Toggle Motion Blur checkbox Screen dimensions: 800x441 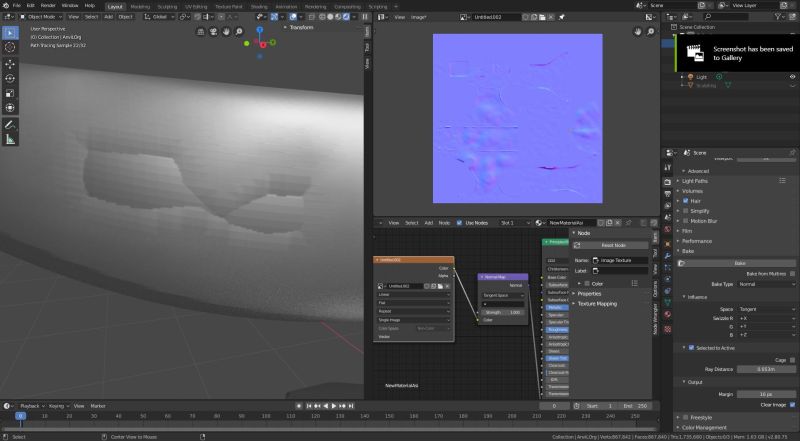click(x=686, y=221)
